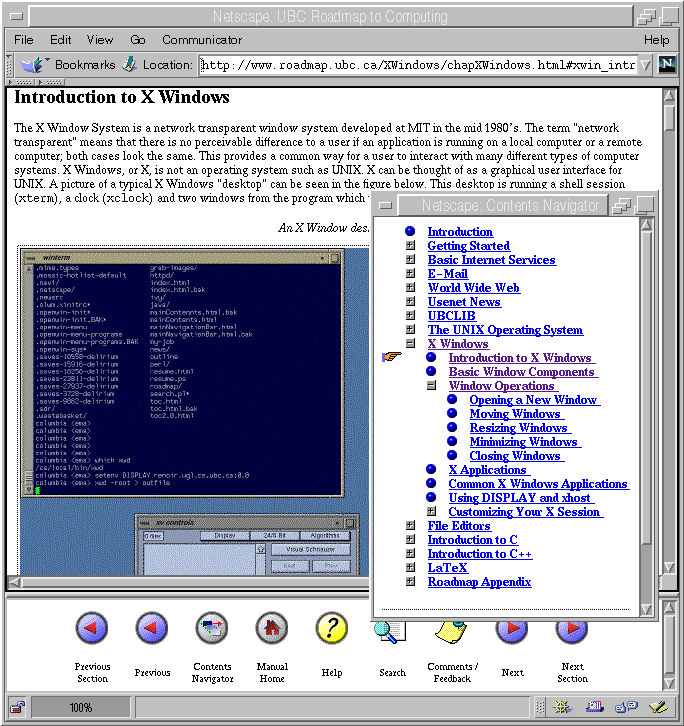Click the pointing hand marker icon
The width and height of the screenshot is (684, 726).
391,357
